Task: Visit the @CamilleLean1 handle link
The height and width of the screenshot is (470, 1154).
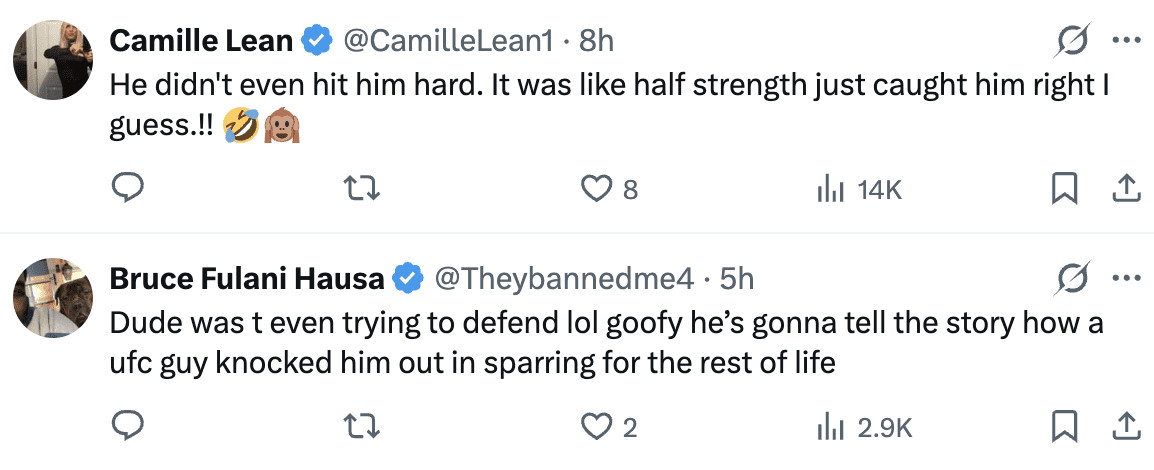Action: (x=448, y=41)
